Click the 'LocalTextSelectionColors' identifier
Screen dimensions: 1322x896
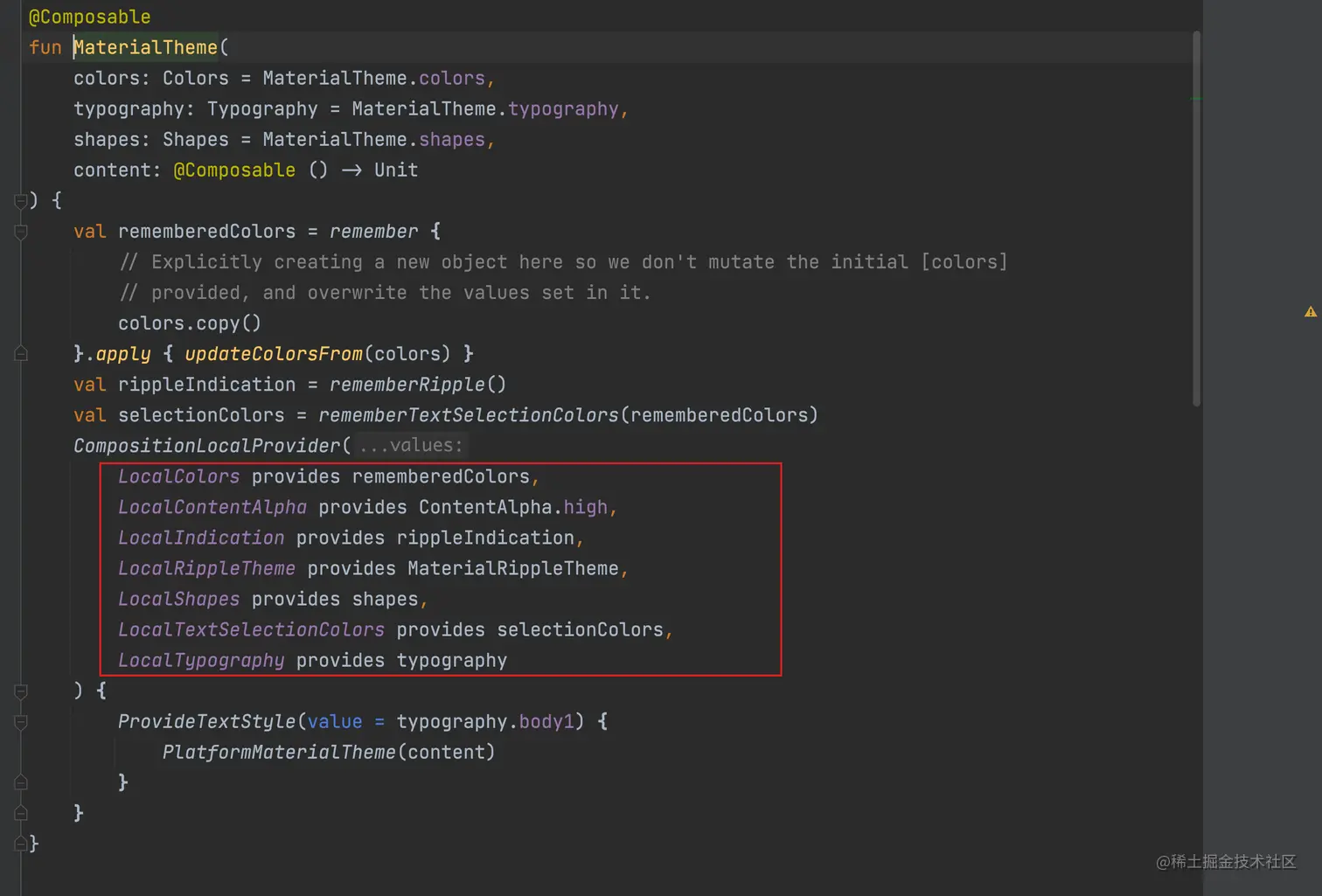pos(252,629)
